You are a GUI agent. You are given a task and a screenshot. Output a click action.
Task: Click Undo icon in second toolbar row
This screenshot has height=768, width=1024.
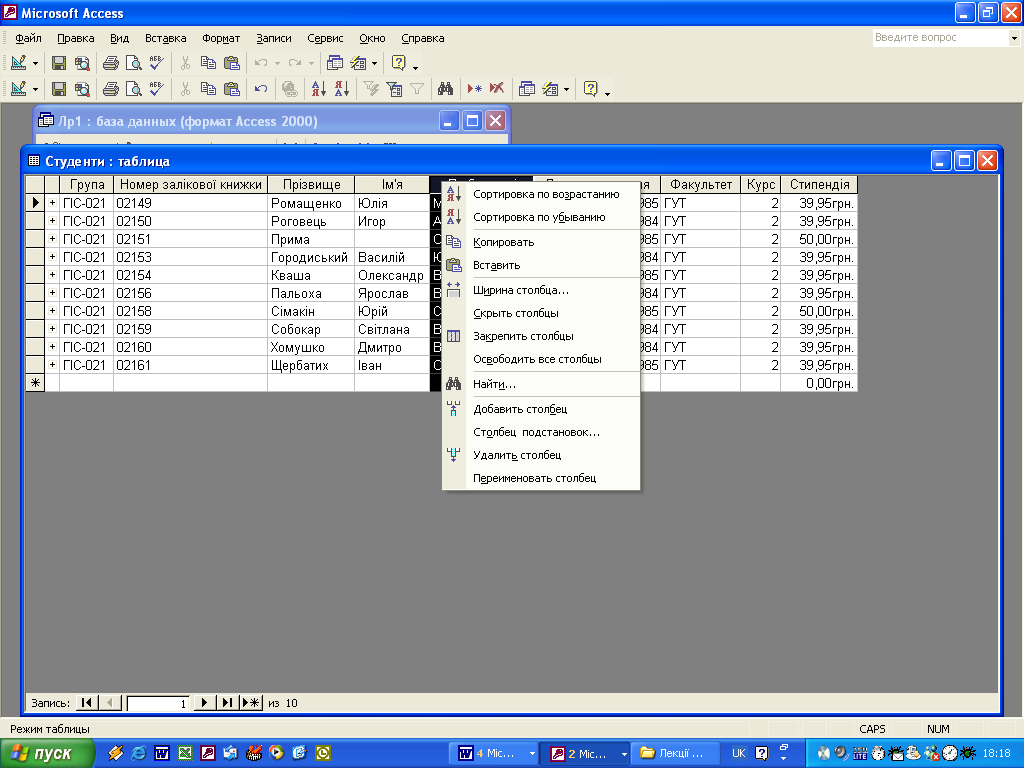click(261, 88)
